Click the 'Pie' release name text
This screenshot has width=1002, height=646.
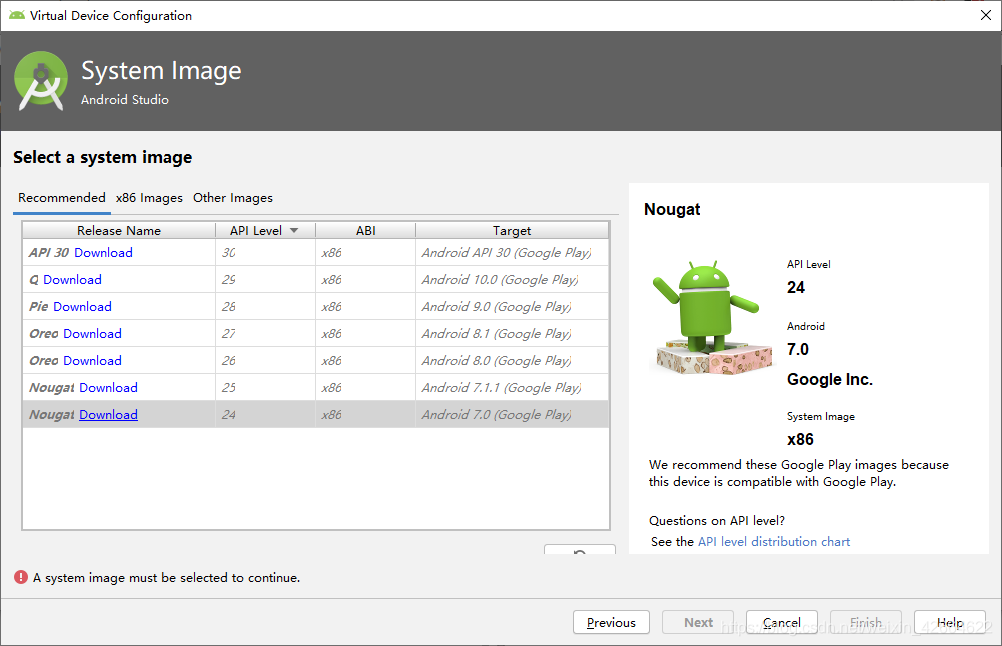[x=38, y=306]
